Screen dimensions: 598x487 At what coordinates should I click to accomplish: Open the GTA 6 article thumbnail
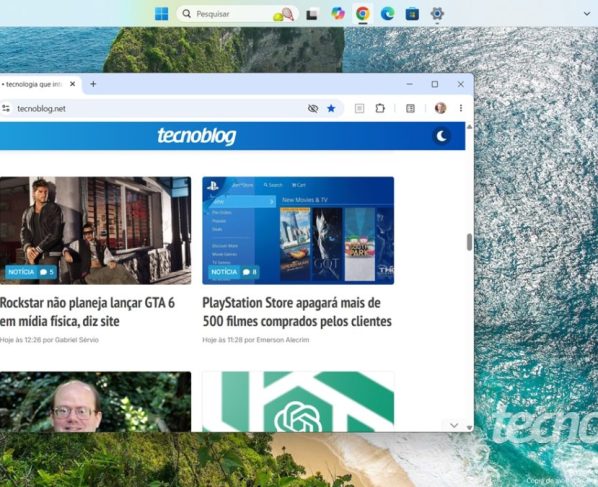pyautogui.click(x=95, y=230)
